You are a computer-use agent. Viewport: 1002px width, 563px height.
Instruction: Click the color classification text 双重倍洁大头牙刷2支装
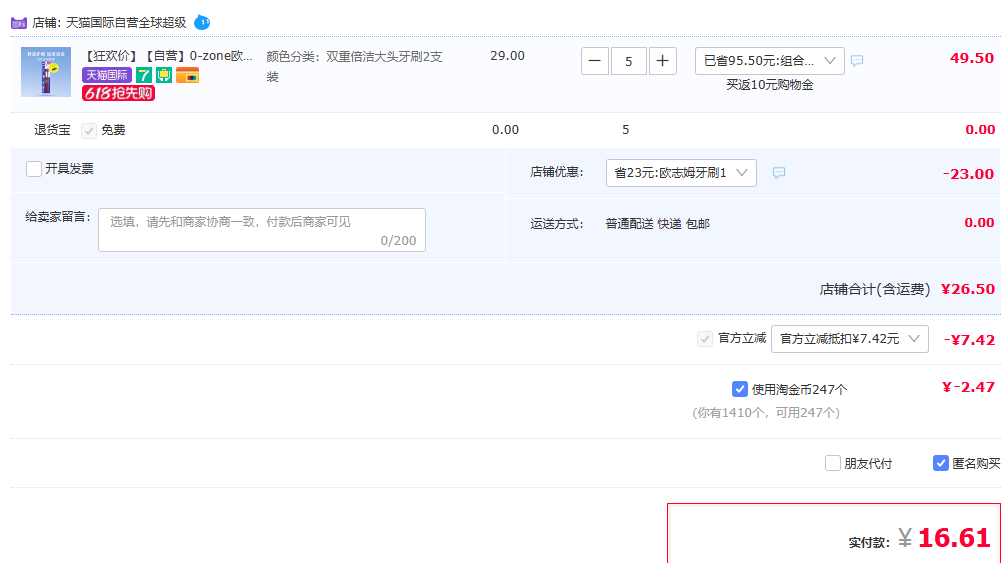pyautogui.click(x=354, y=66)
